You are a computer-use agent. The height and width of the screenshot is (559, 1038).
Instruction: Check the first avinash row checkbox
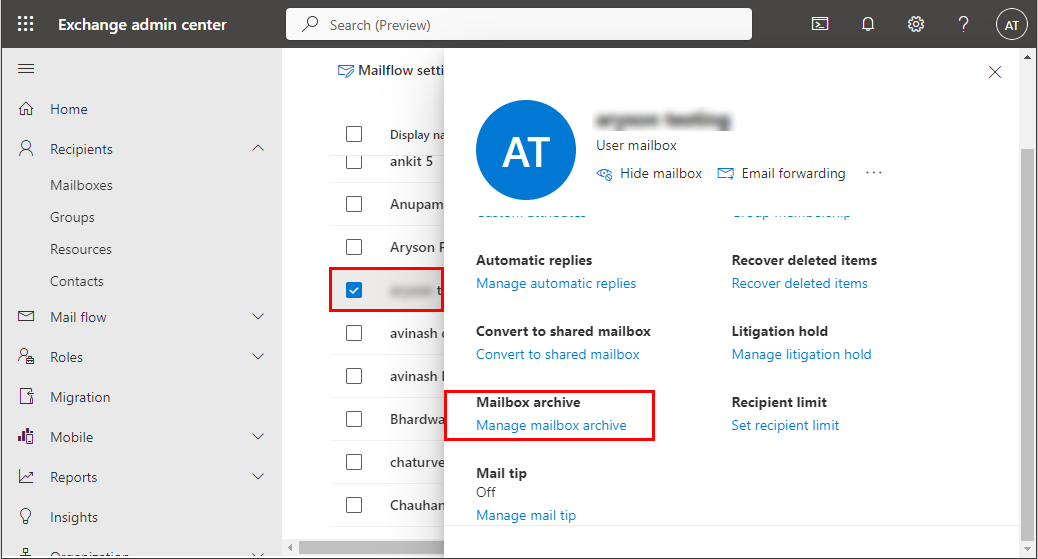click(354, 332)
